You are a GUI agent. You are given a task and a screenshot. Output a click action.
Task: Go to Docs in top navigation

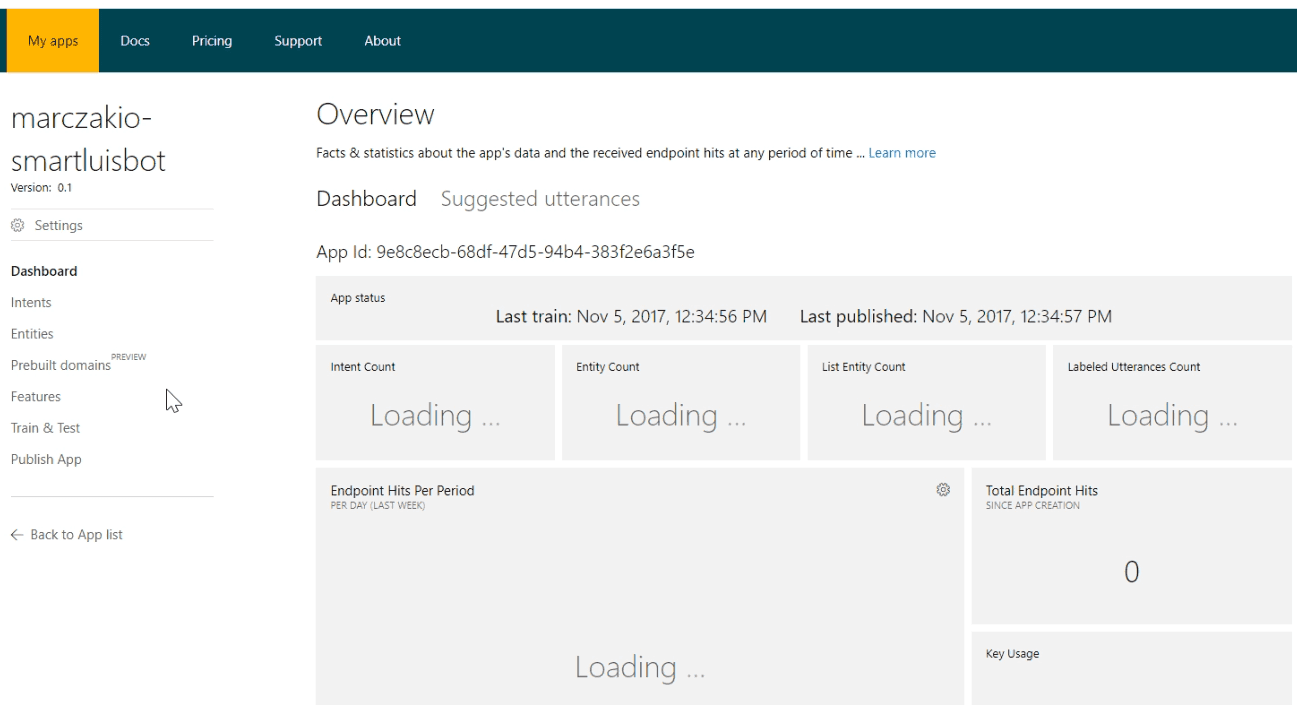135,41
